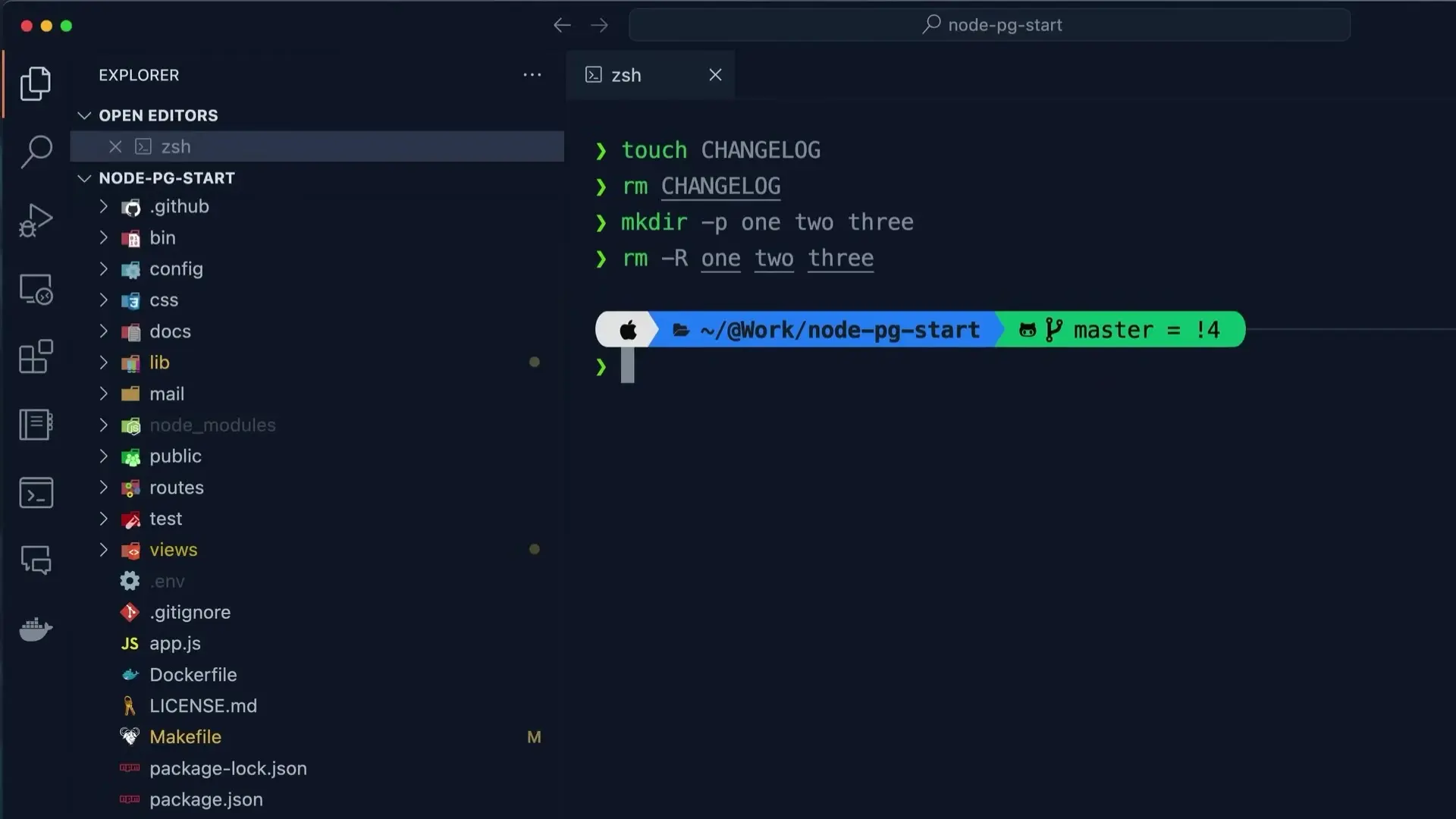
Task: Expand the css folder
Action: click(104, 300)
